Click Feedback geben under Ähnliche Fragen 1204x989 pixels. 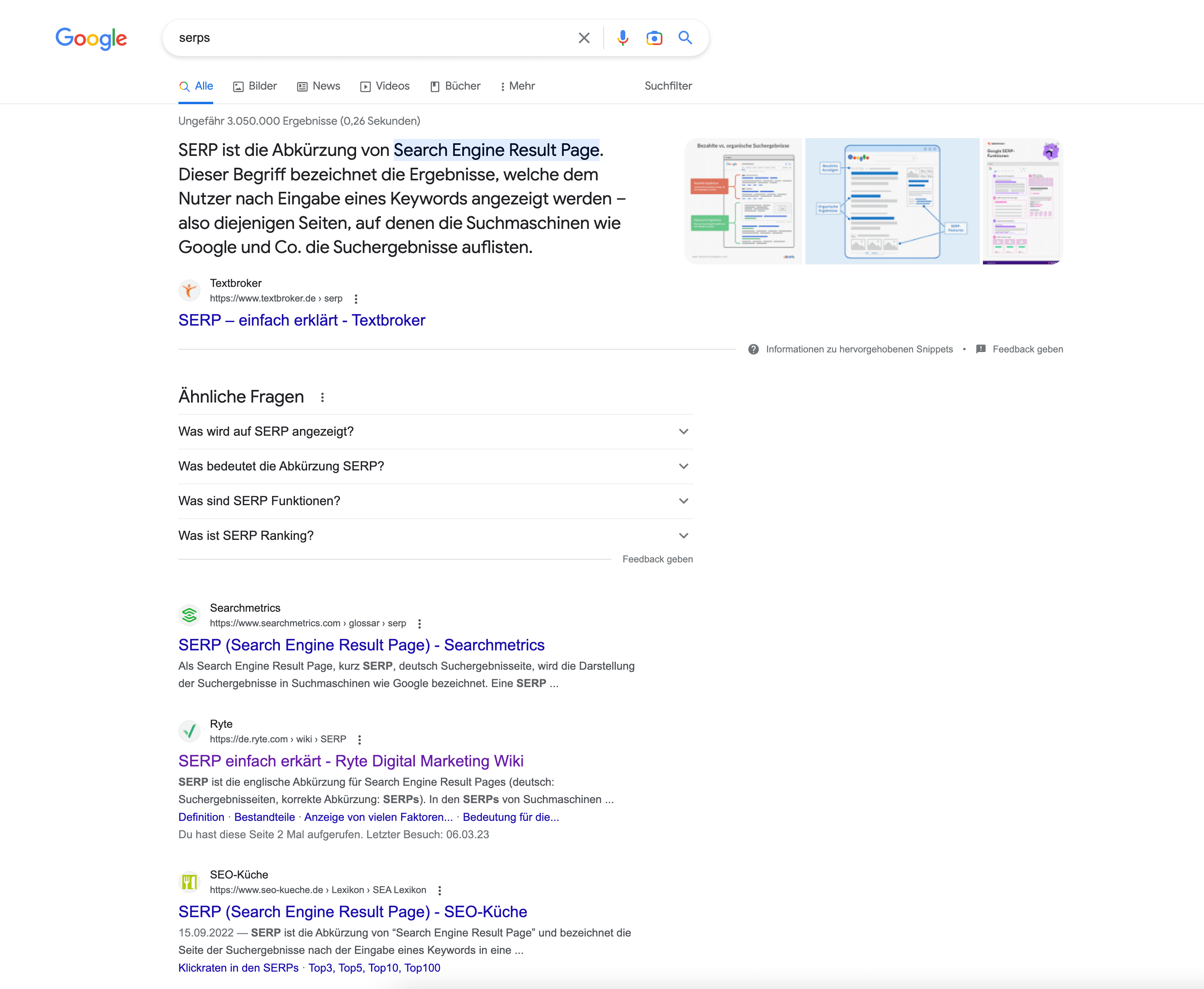(658, 560)
